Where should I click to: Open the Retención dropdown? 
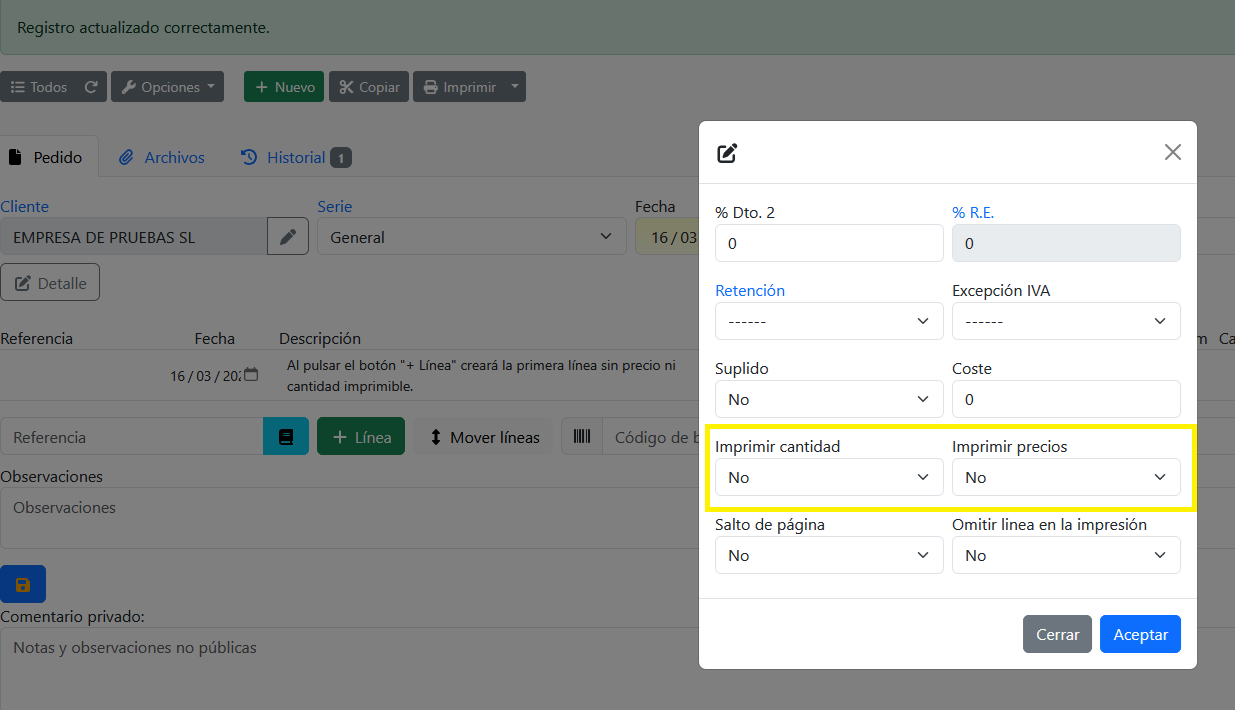tap(828, 321)
